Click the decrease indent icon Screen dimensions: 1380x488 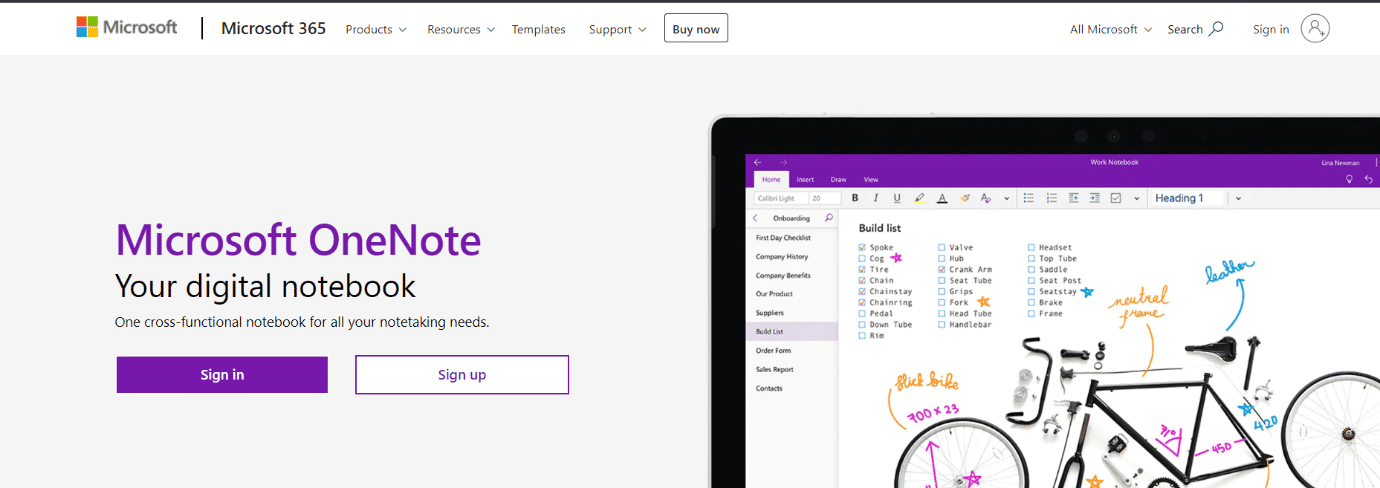point(1074,198)
